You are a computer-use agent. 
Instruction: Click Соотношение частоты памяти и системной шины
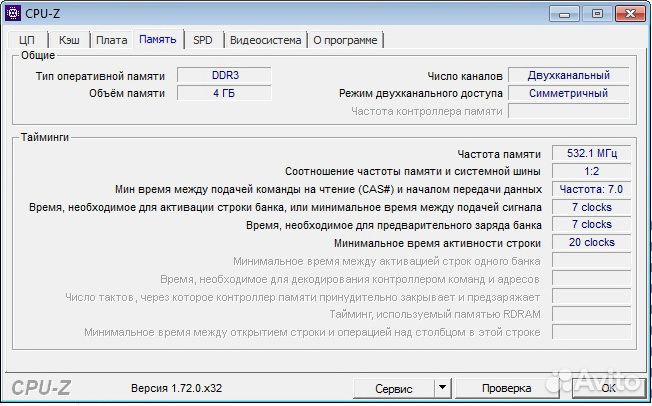(x=413, y=171)
